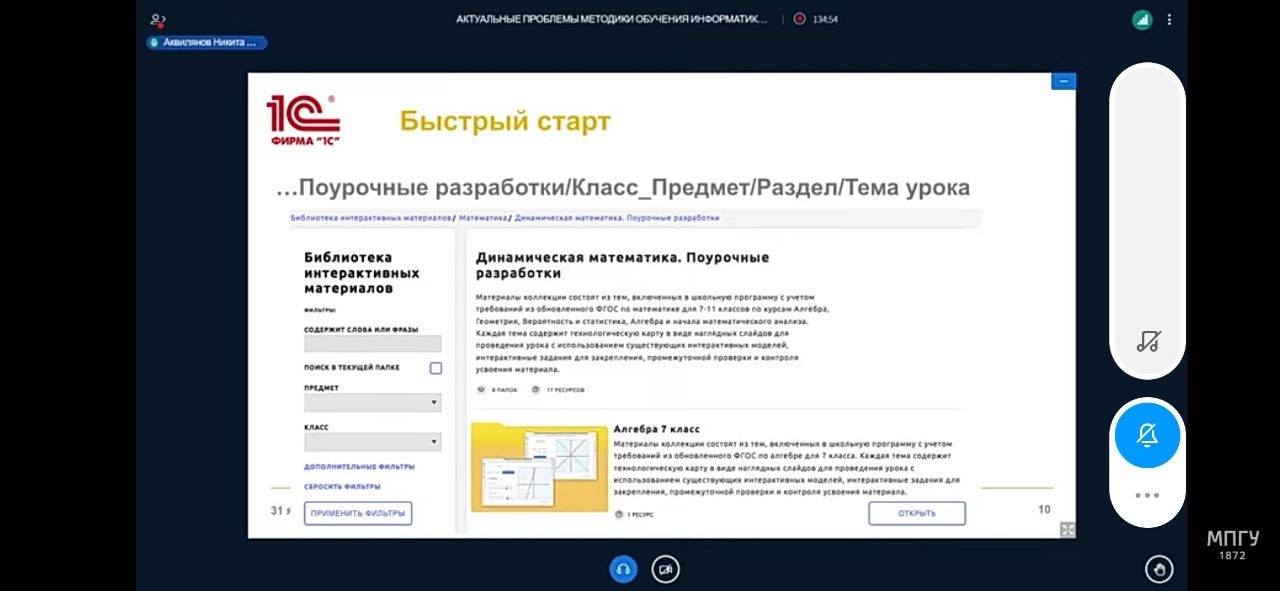Select the crossed-out pen annotation icon

pyautogui.click(x=1147, y=341)
